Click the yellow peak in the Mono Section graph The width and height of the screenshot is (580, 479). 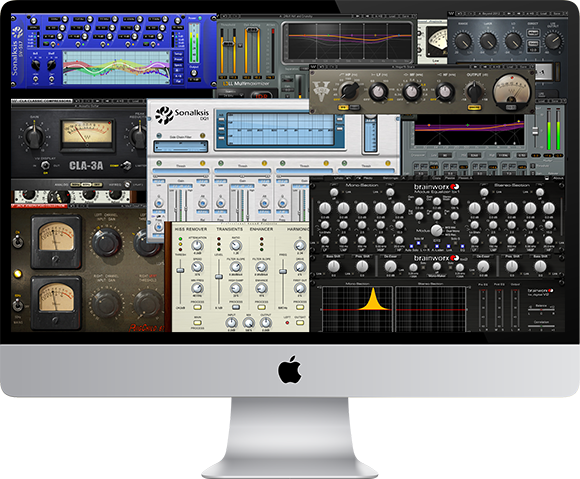point(373,299)
